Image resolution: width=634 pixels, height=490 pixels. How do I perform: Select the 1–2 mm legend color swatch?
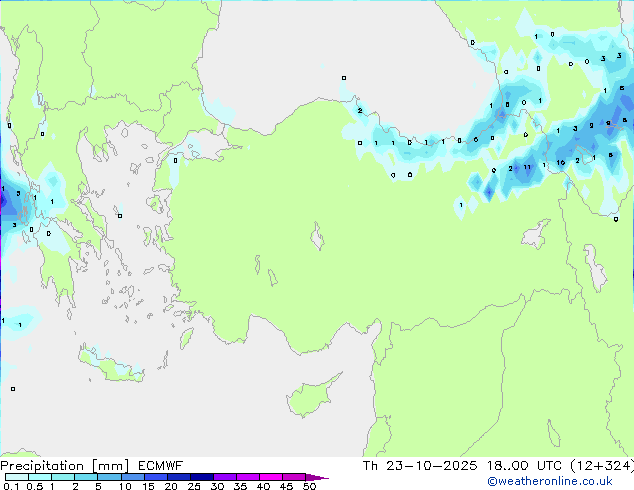click(x=63, y=477)
